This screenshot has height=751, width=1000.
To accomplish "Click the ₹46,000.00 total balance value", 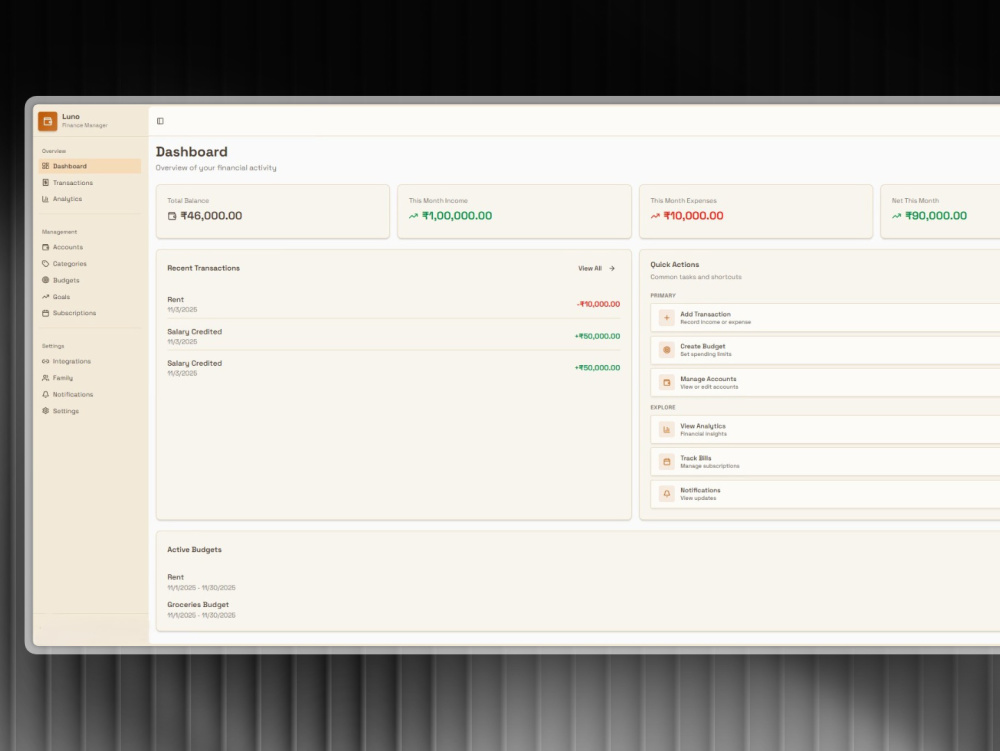I will pos(211,215).
